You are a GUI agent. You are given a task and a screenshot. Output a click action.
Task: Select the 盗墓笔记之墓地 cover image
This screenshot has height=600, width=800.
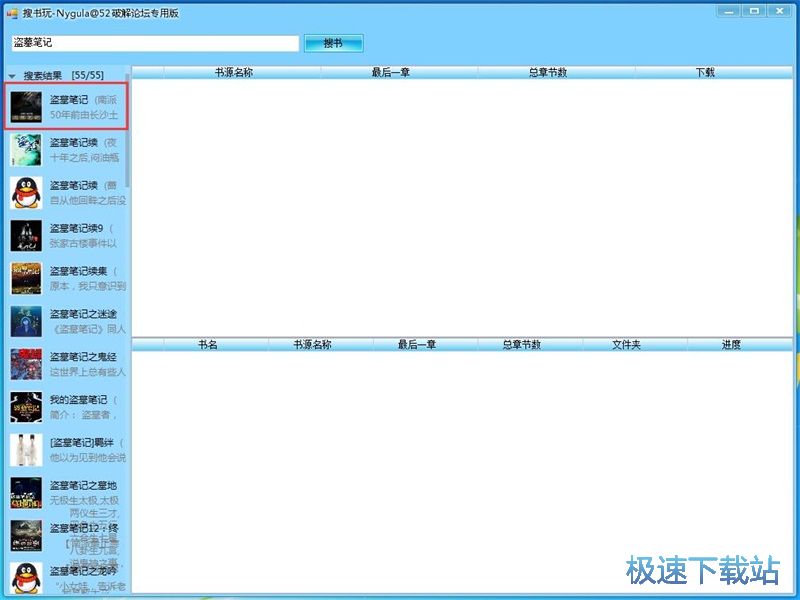tap(26, 493)
